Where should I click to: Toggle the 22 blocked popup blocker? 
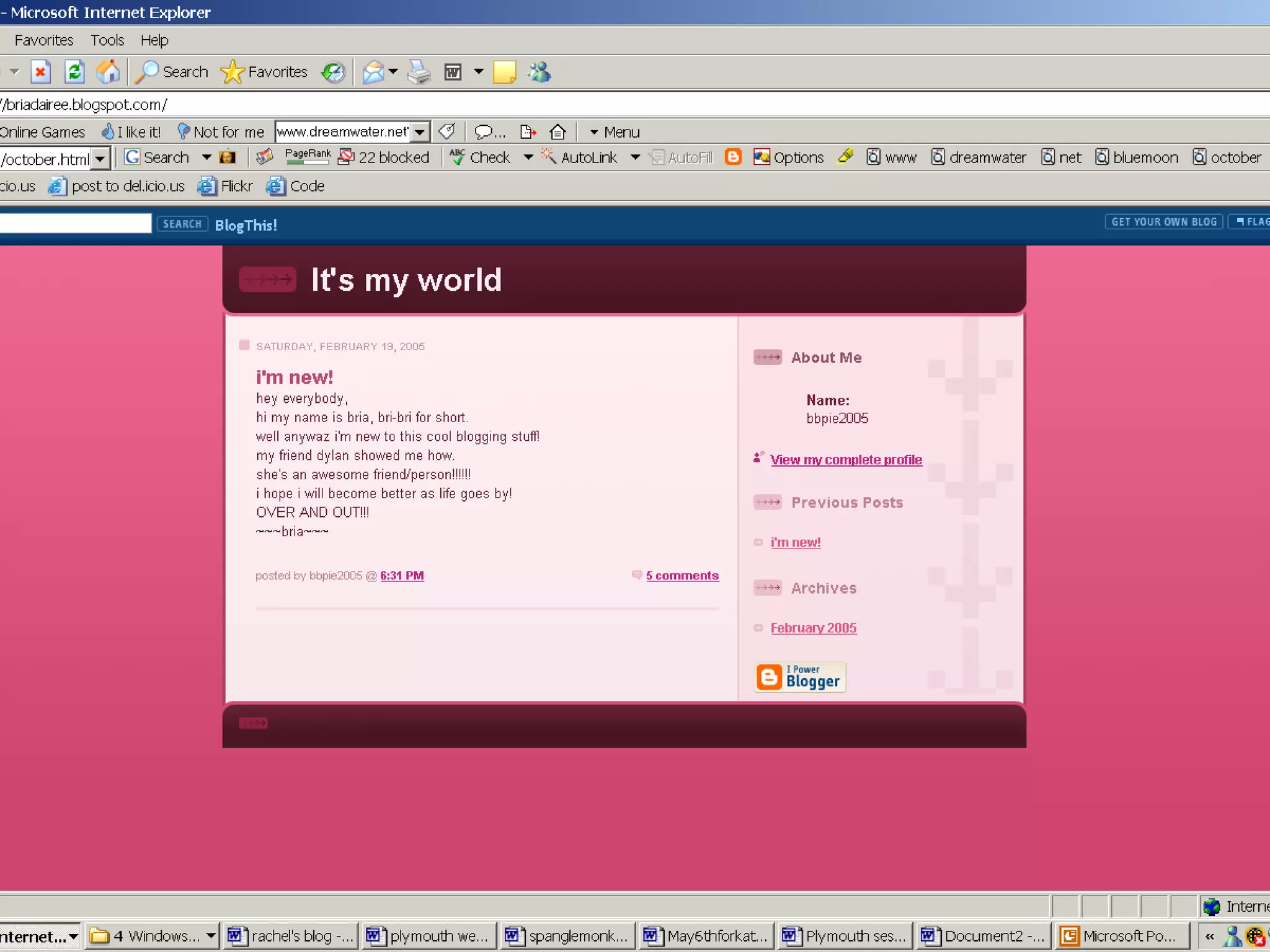(384, 157)
